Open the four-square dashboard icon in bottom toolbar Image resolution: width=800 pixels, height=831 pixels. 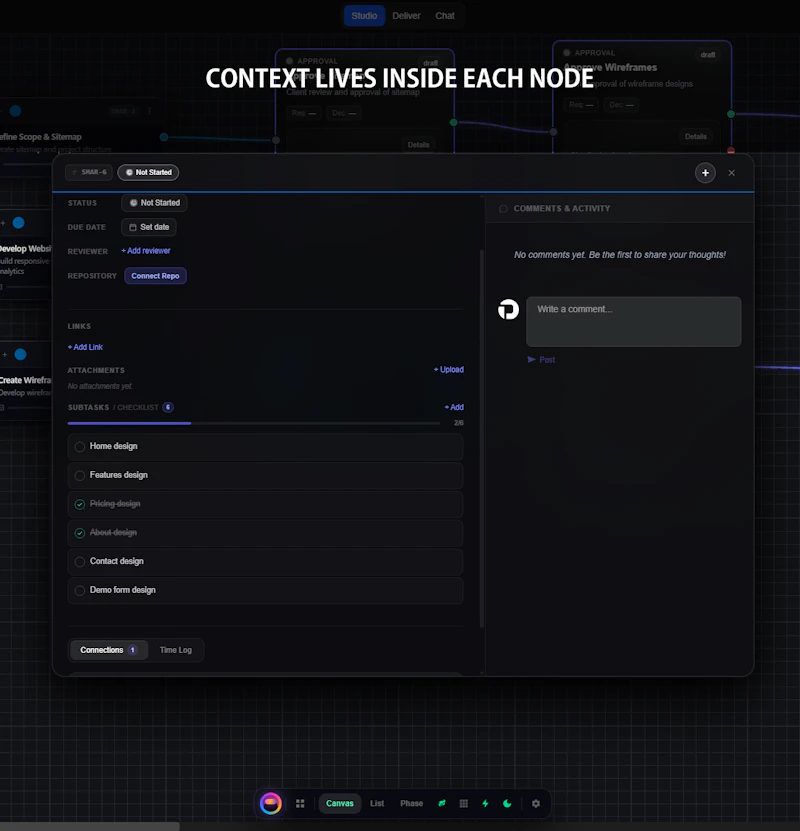pyautogui.click(x=300, y=803)
